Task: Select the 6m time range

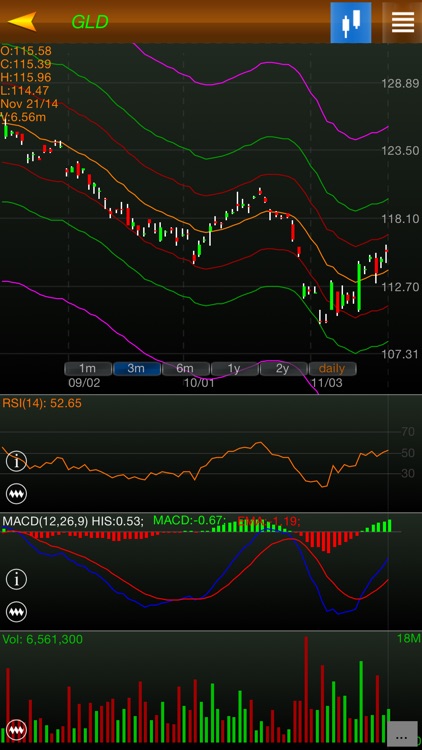Action: point(185,368)
